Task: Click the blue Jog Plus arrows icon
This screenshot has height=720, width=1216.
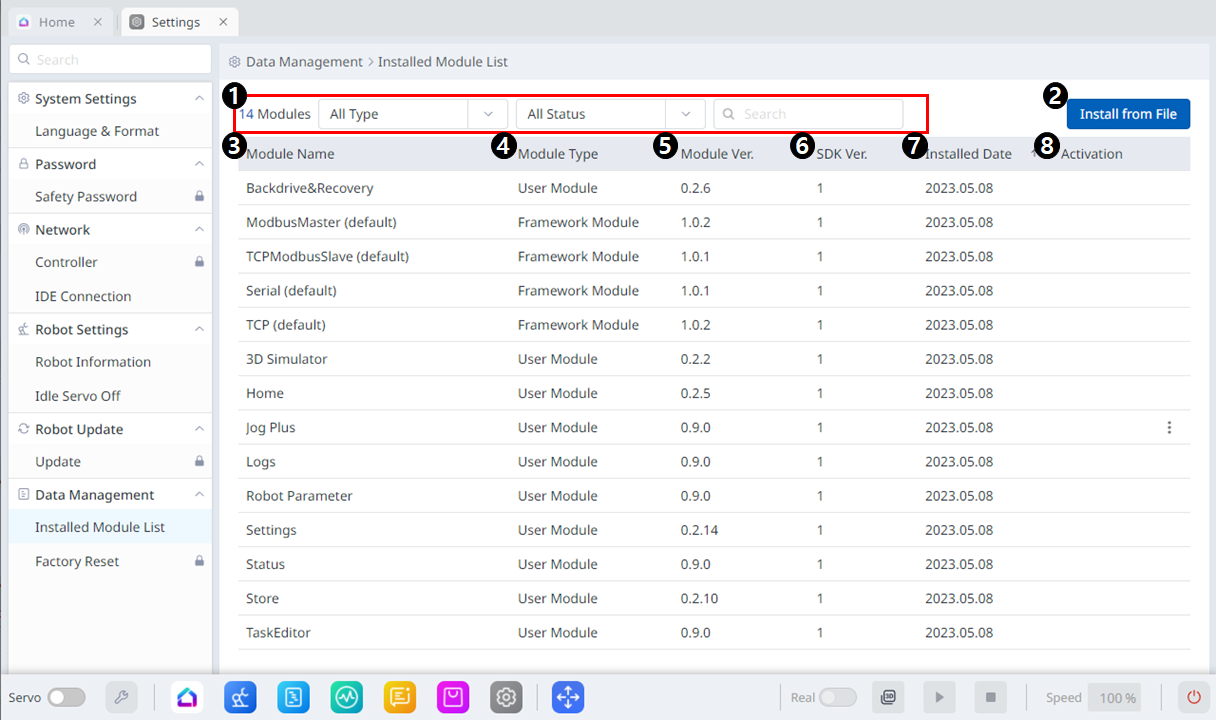Action: [x=568, y=697]
